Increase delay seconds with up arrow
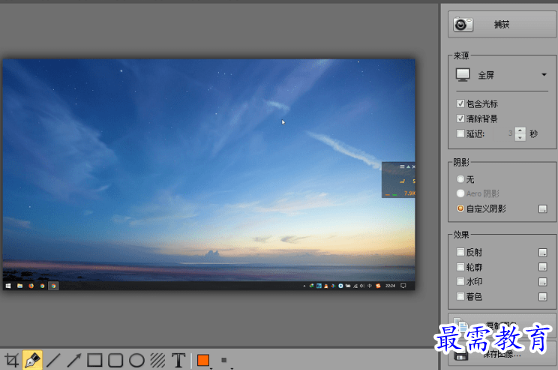This screenshot has width=558, height=370. tap(520, 131)
